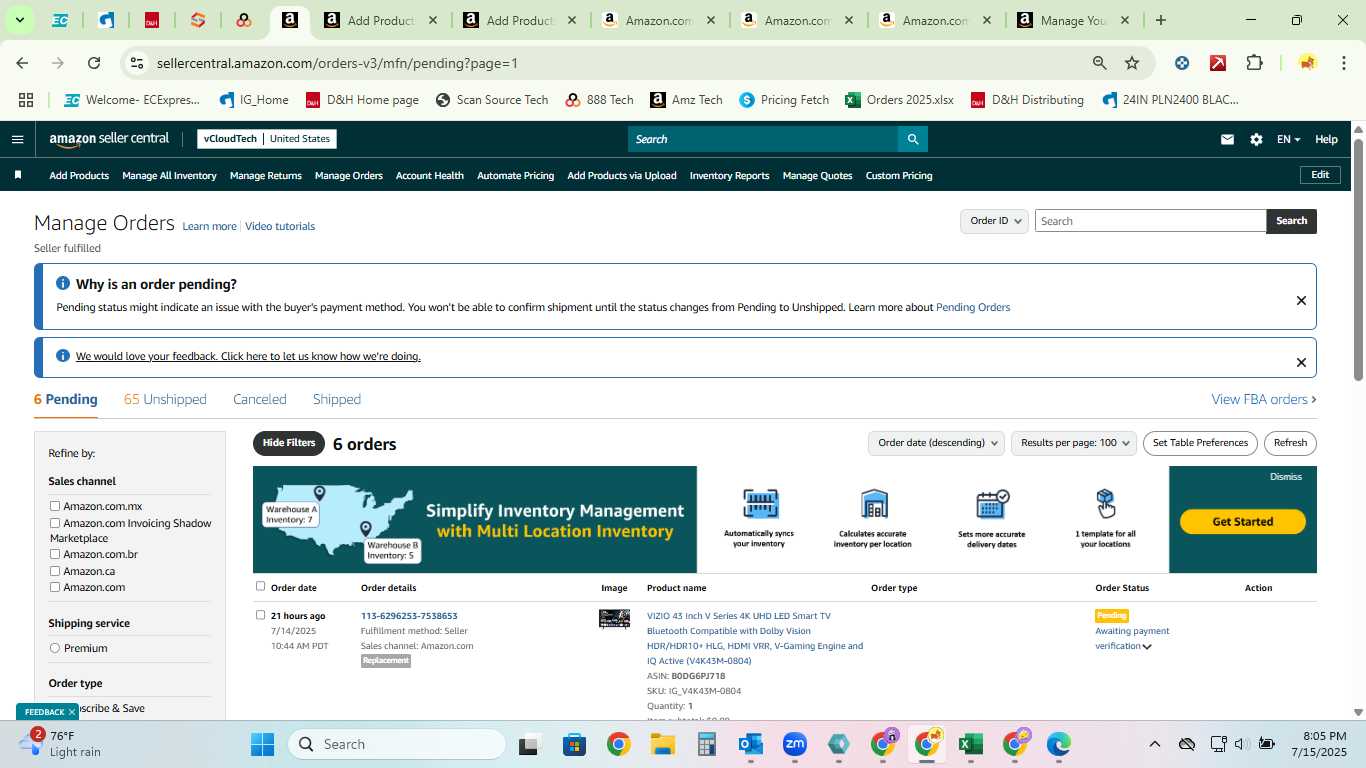Click the page vertical scrollbar
Screen dimensions: 1366x768
1358,260
